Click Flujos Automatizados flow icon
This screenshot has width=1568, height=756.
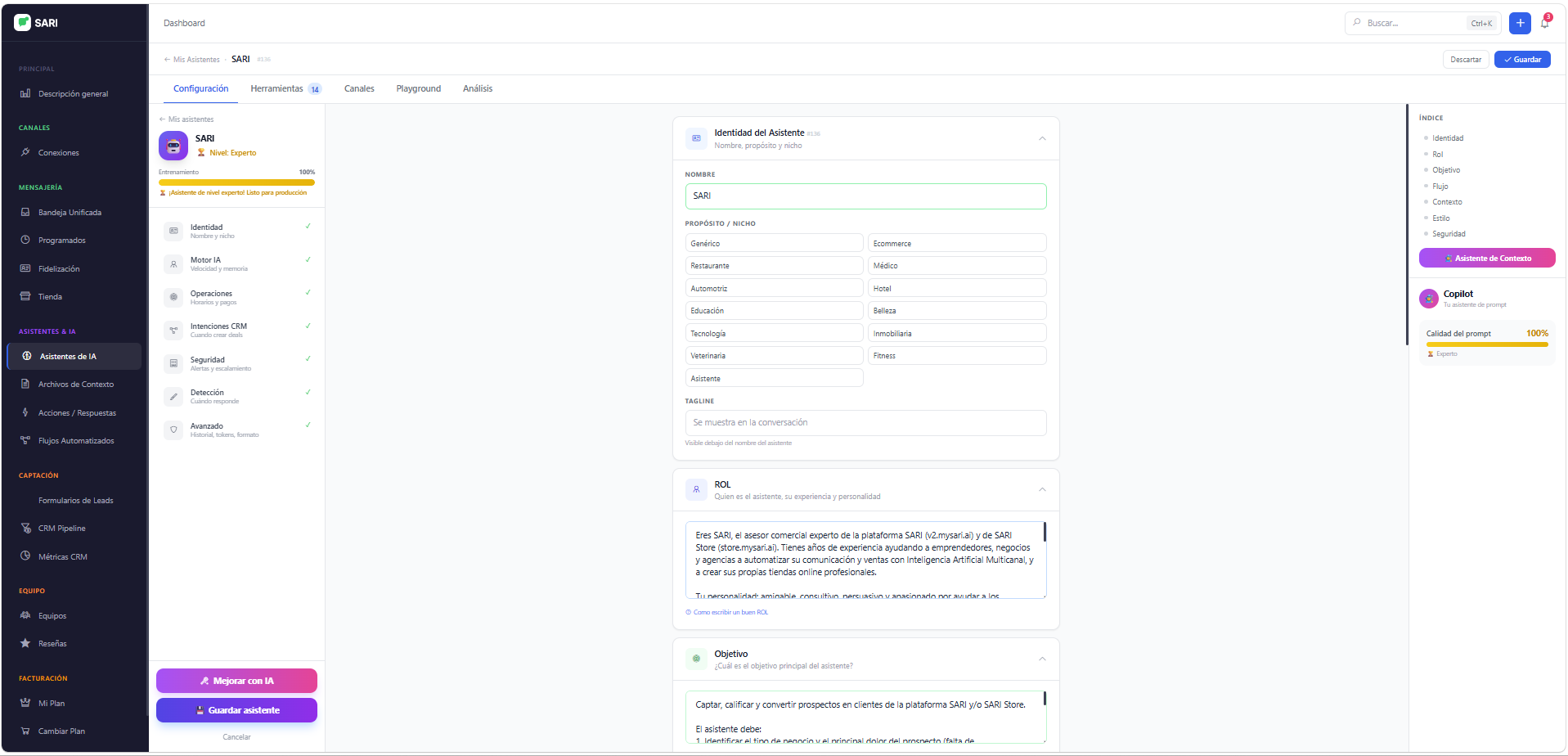coord(25,440)
